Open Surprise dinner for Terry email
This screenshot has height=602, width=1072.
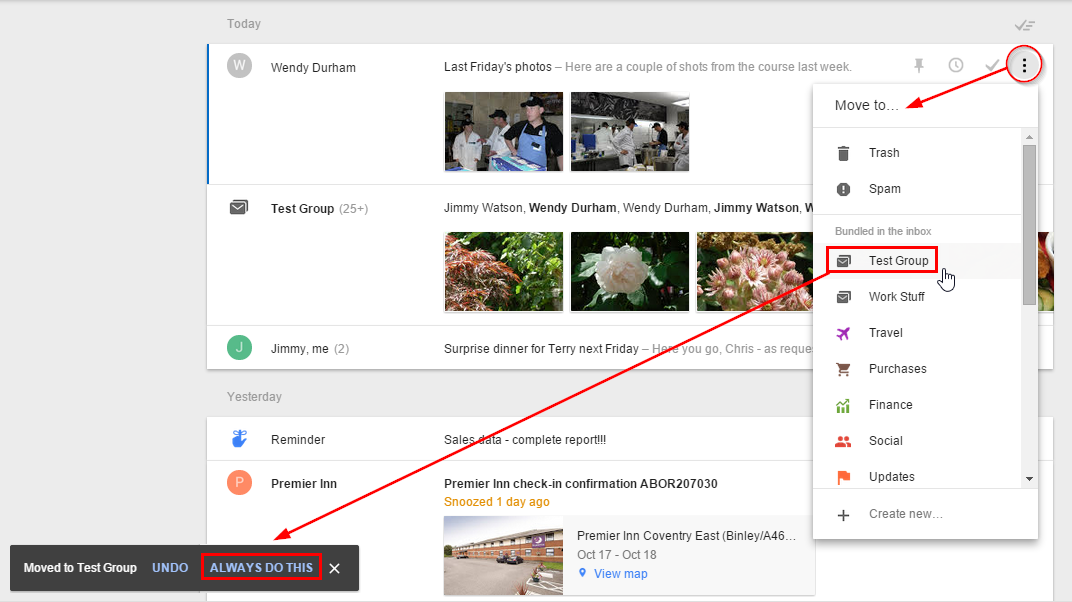click(541, 348)
